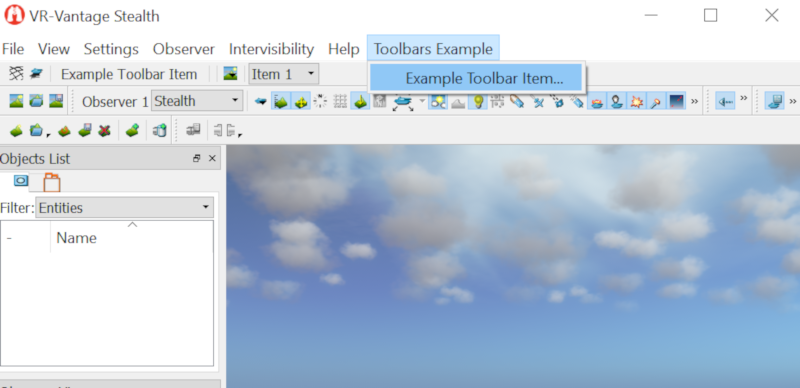The image size is (800, 388).
Task: Open the Item 1 combo box
Action: (x=284, y=74)
